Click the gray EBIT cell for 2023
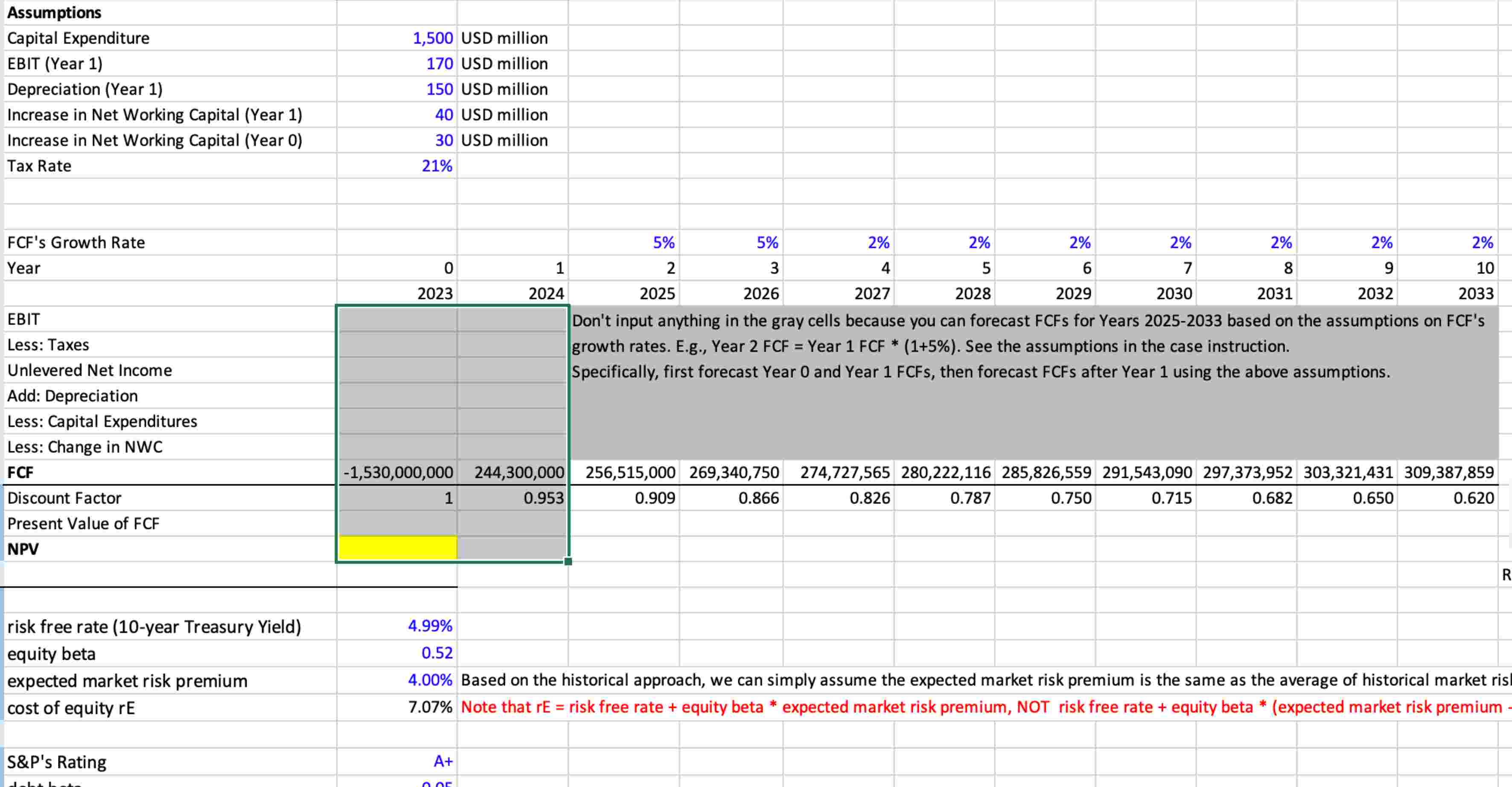This screenshot has height=787, width=1512. [x=397, y=319]
